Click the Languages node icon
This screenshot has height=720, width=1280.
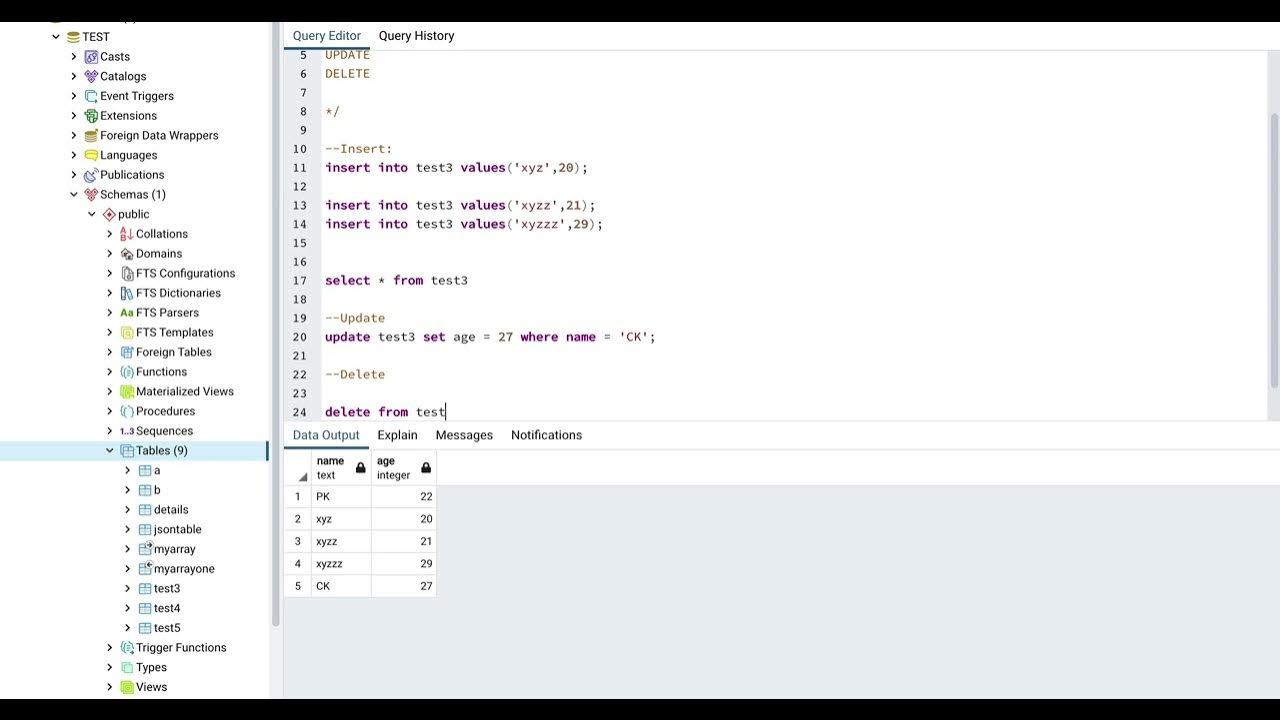point(91,155)
